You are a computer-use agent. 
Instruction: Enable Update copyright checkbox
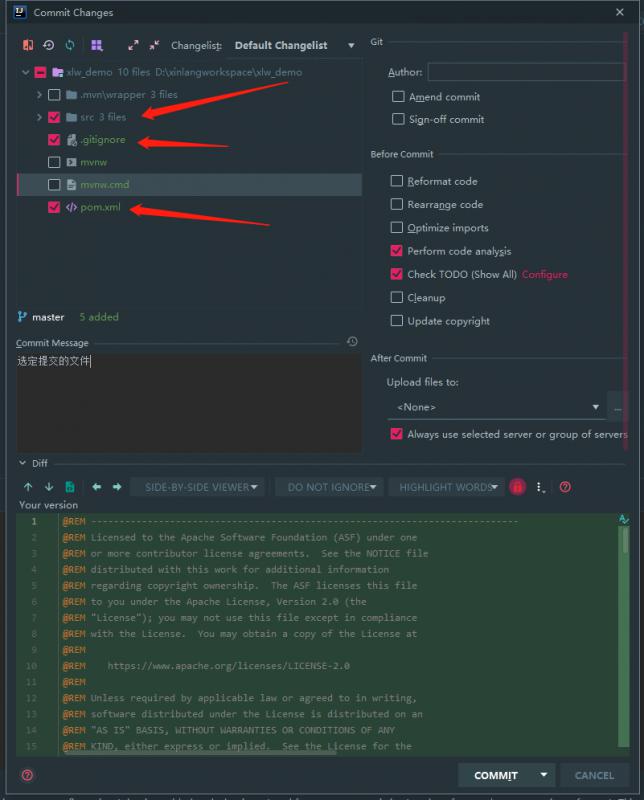(397, 320)
